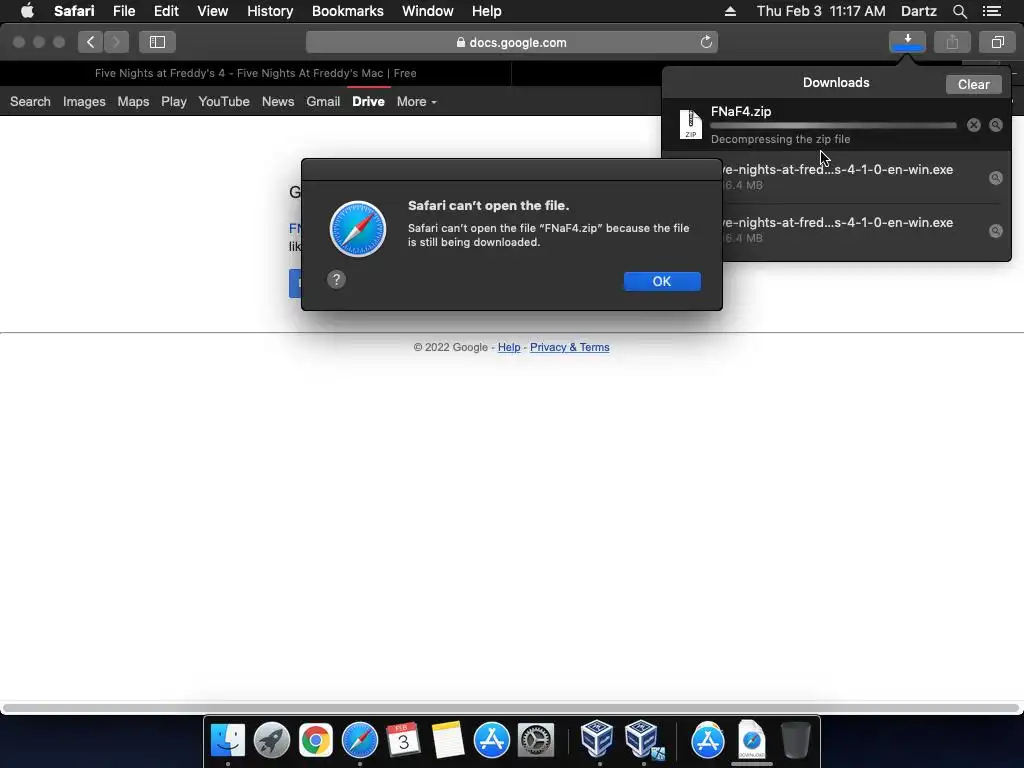The image size is (1024, 768).
Task: Click the Gmail link in the Google bar
Action: (x=323, y=101)
